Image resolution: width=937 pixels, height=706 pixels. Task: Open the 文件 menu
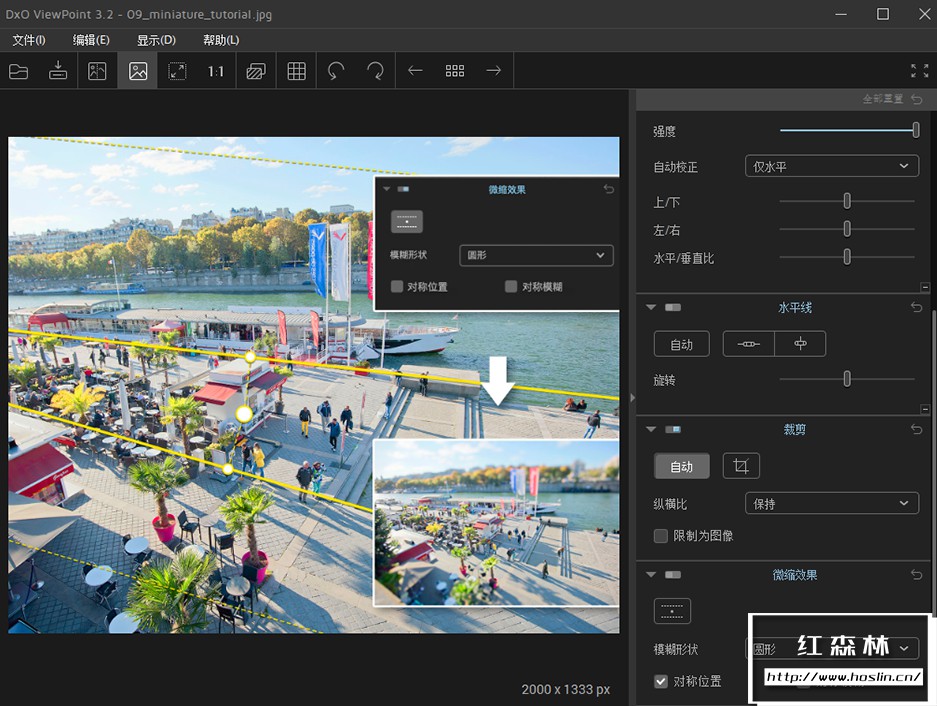tap(28, 40)
